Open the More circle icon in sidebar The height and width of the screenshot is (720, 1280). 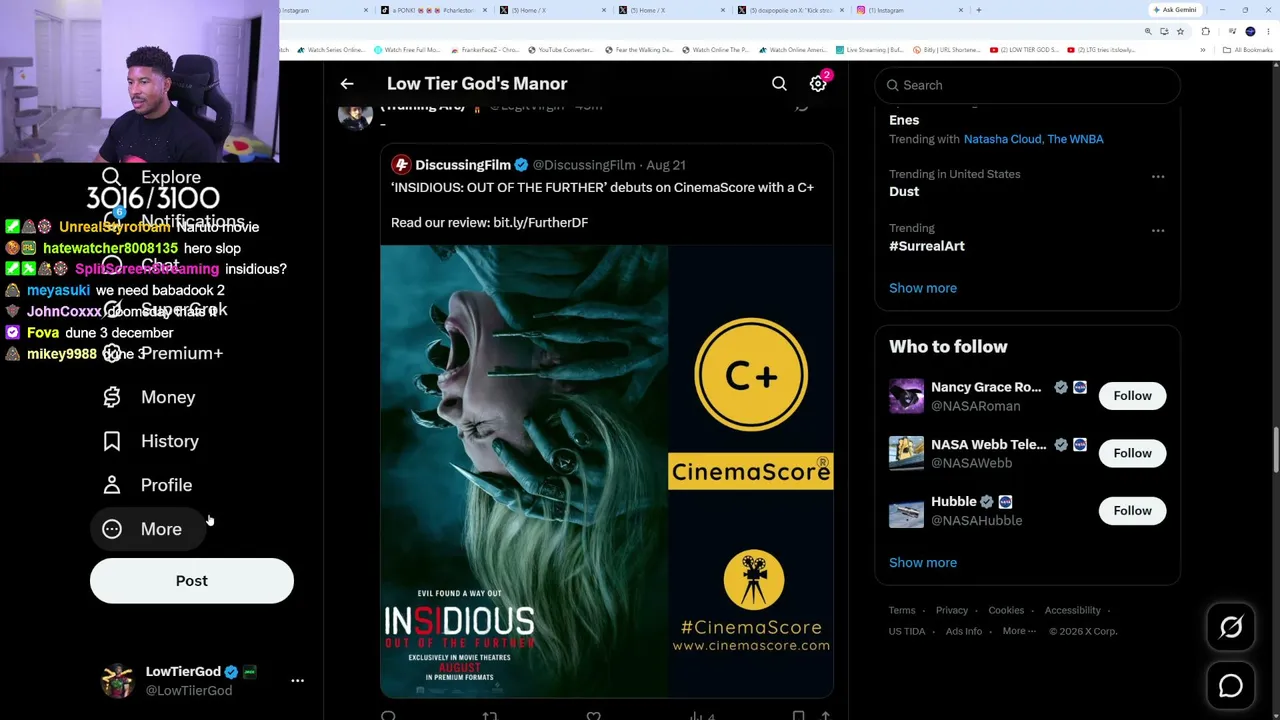(112, 529)
